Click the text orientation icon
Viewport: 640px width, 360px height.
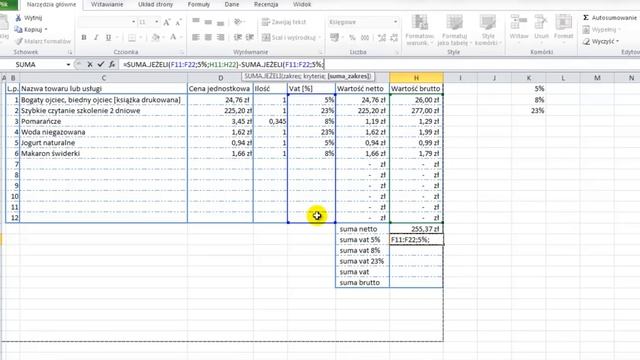238,22
